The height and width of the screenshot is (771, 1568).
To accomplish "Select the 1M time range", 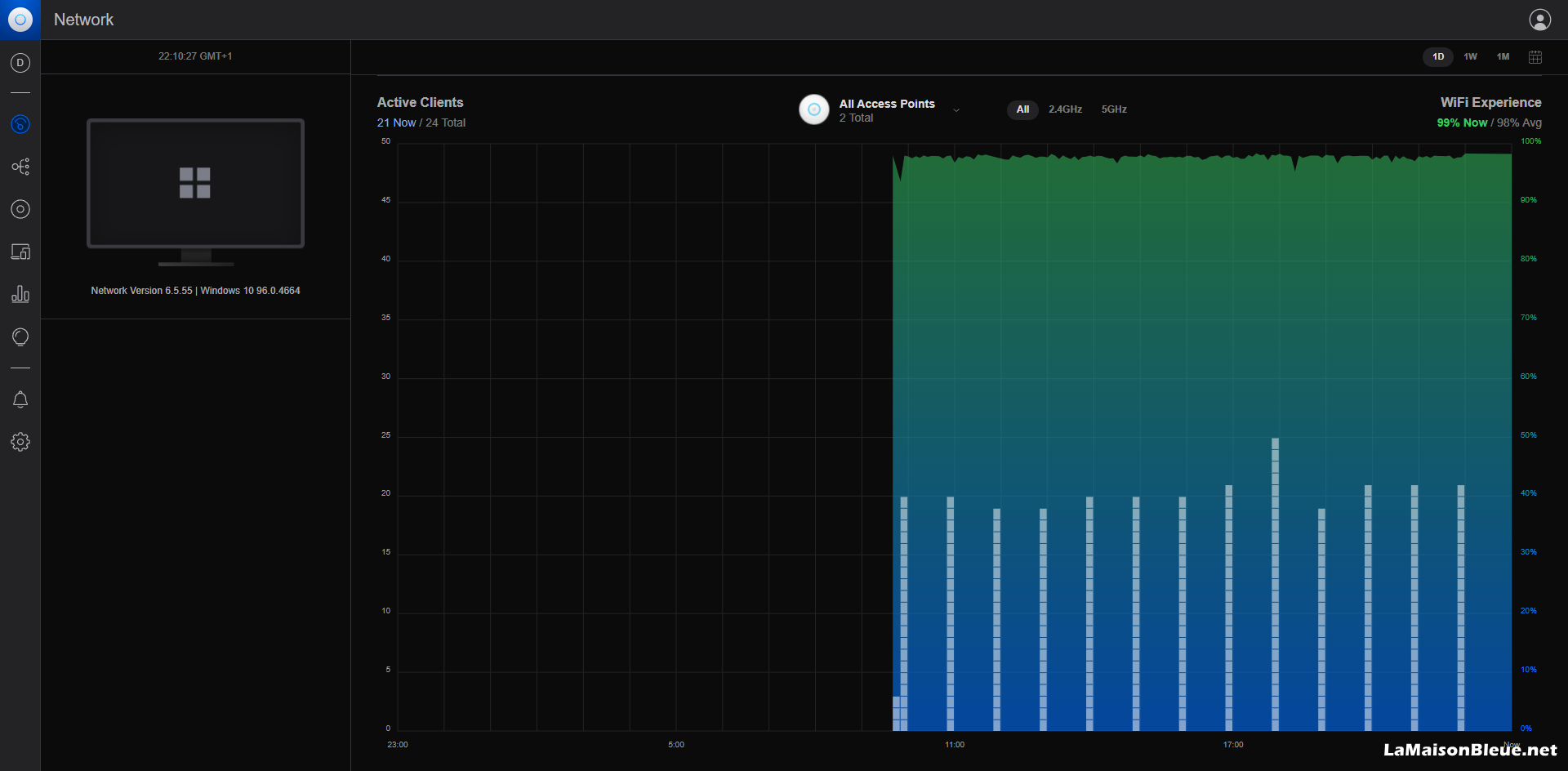I will [1503, 57].
